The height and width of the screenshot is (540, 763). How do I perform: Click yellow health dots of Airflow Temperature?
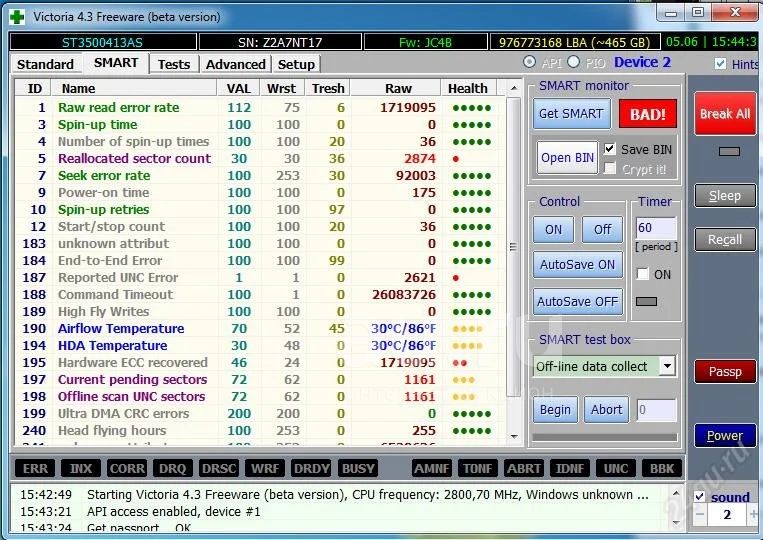pyautogui.click(x=468, y=329)
